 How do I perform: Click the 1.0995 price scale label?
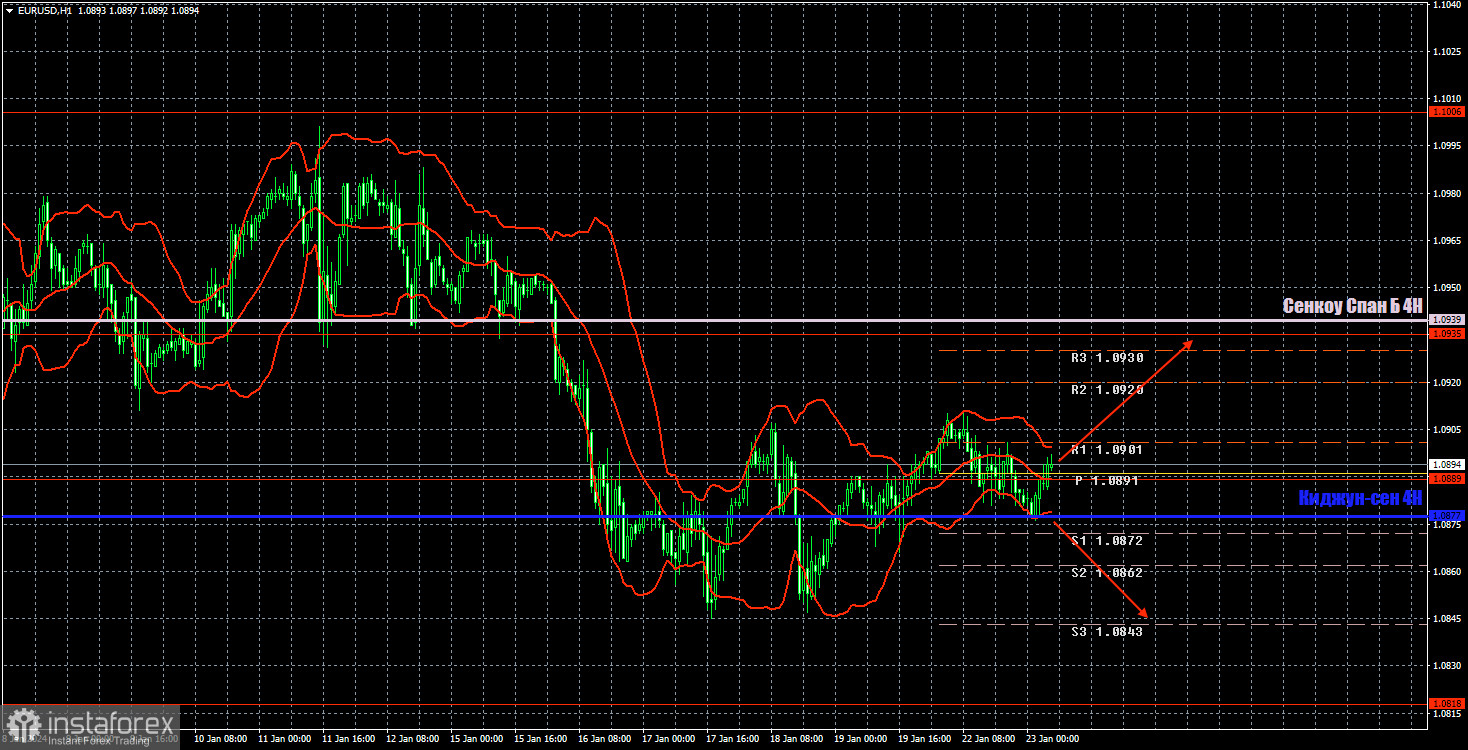pos(1446,146)
